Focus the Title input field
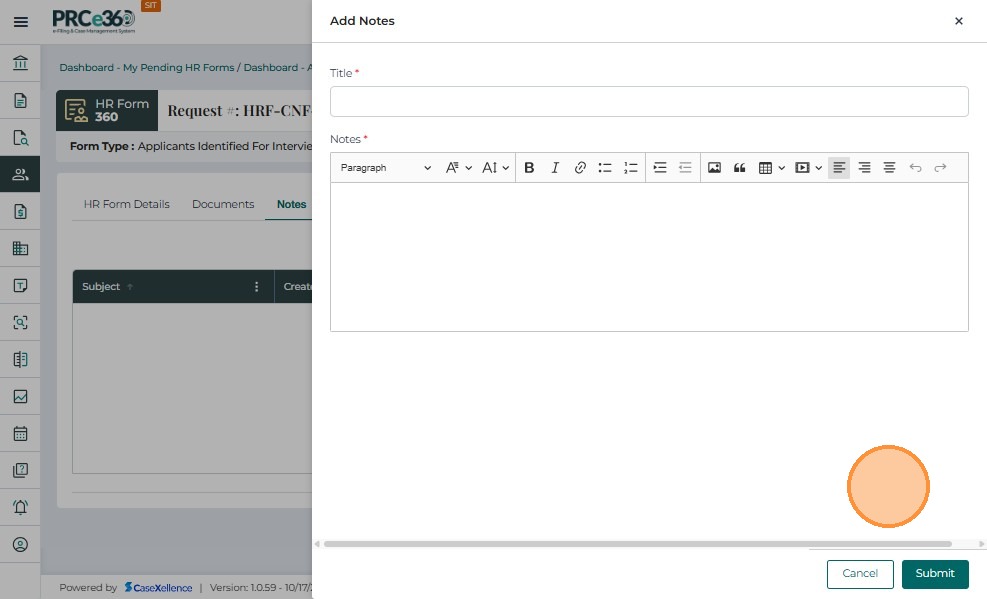987x599 pixels. pyautogui.click(x=649, y=101)
